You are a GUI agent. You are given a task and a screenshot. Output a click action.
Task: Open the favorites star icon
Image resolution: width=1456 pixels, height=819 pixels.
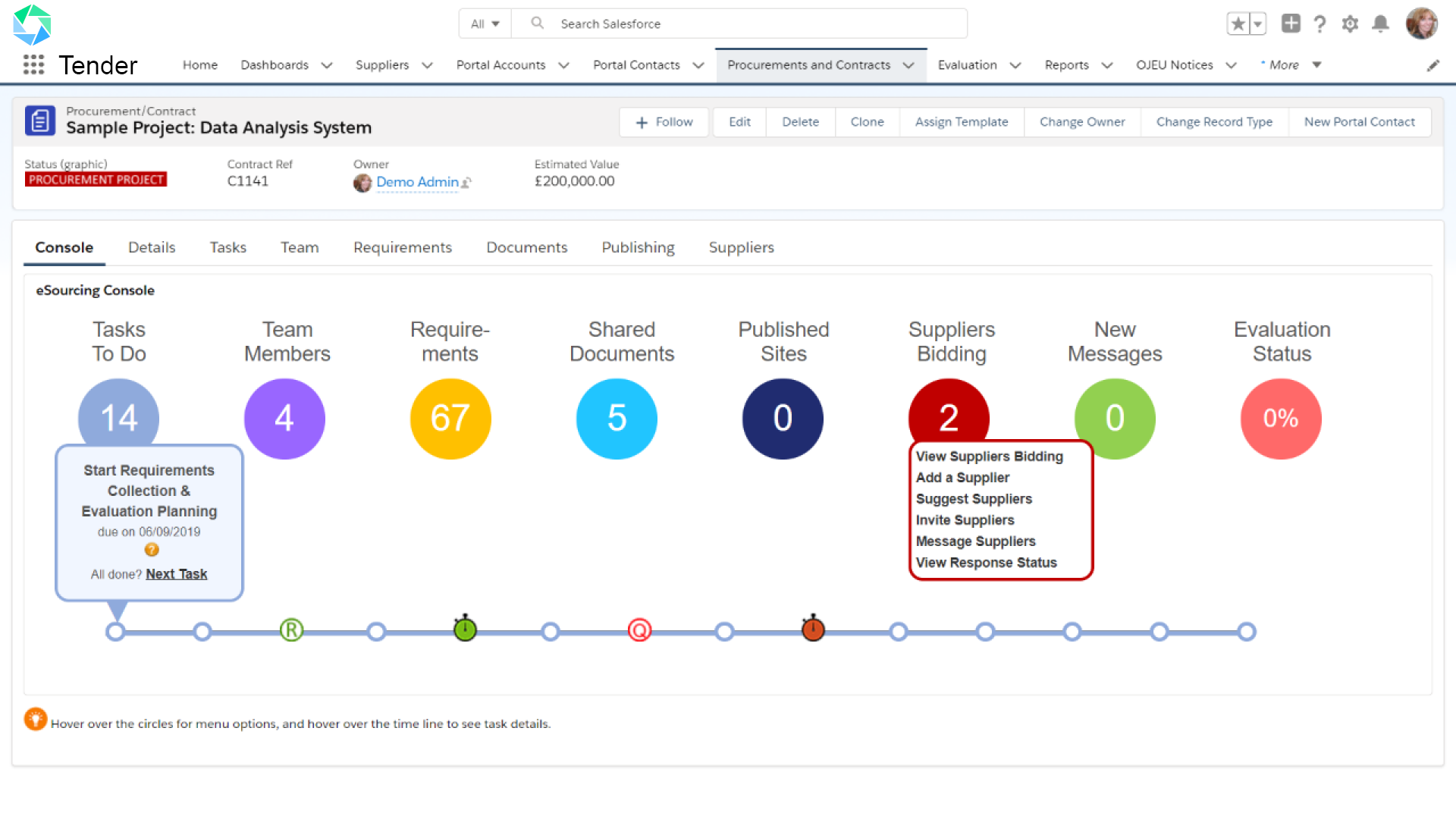click(x=1238, y=24)
